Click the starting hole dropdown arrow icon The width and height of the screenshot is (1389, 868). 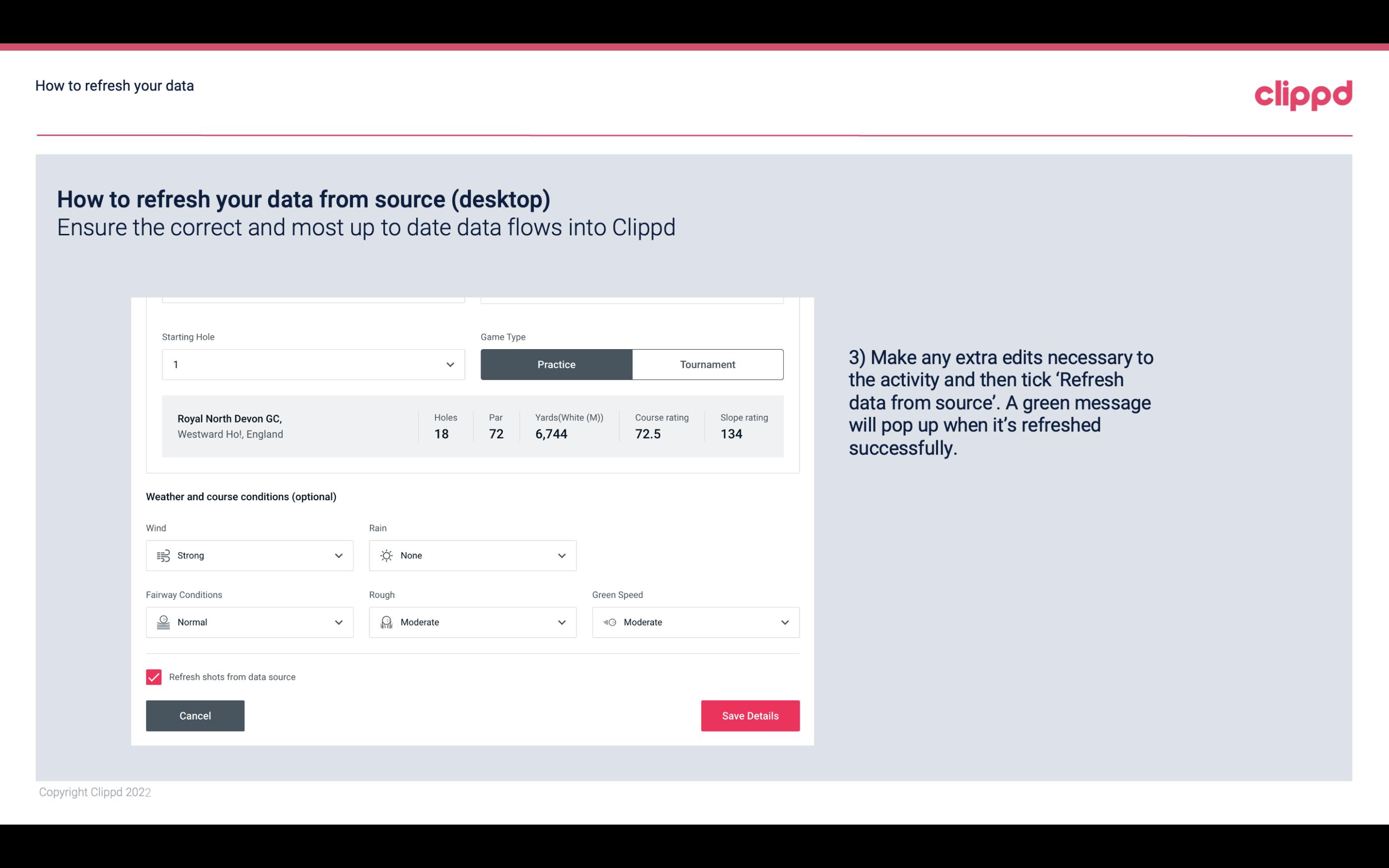(450, 364)
